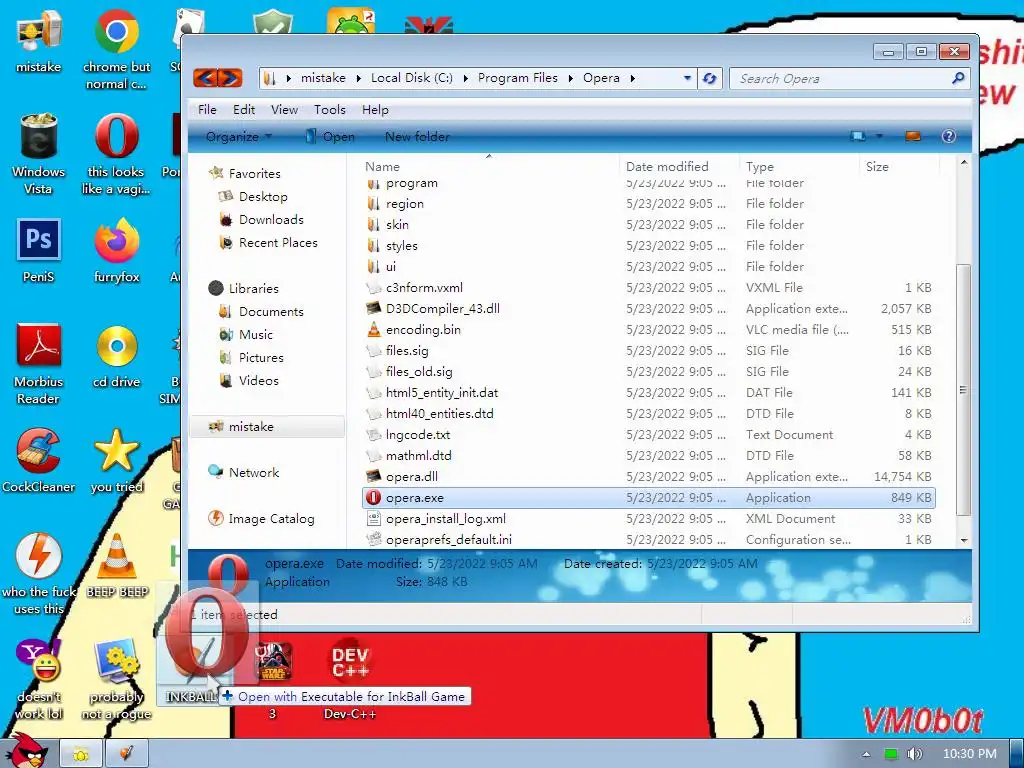This screenshot has width=1024, height=768.
Task: Show hidden tray icons arrow
Action: 866,754
